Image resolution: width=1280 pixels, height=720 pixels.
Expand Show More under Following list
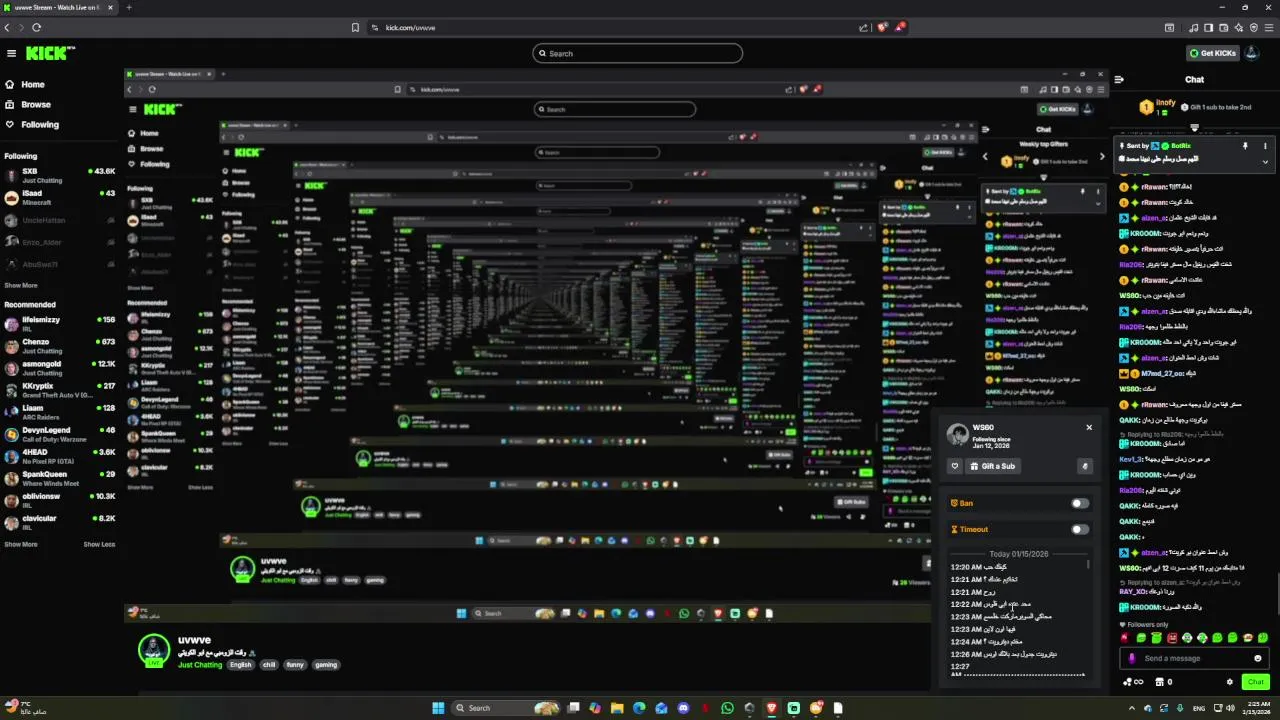(21, 285)
